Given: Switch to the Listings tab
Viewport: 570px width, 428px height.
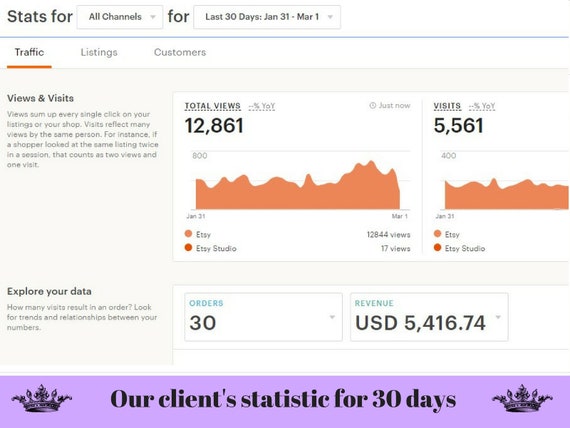Looking at the screenshot, I should [99, 52].
